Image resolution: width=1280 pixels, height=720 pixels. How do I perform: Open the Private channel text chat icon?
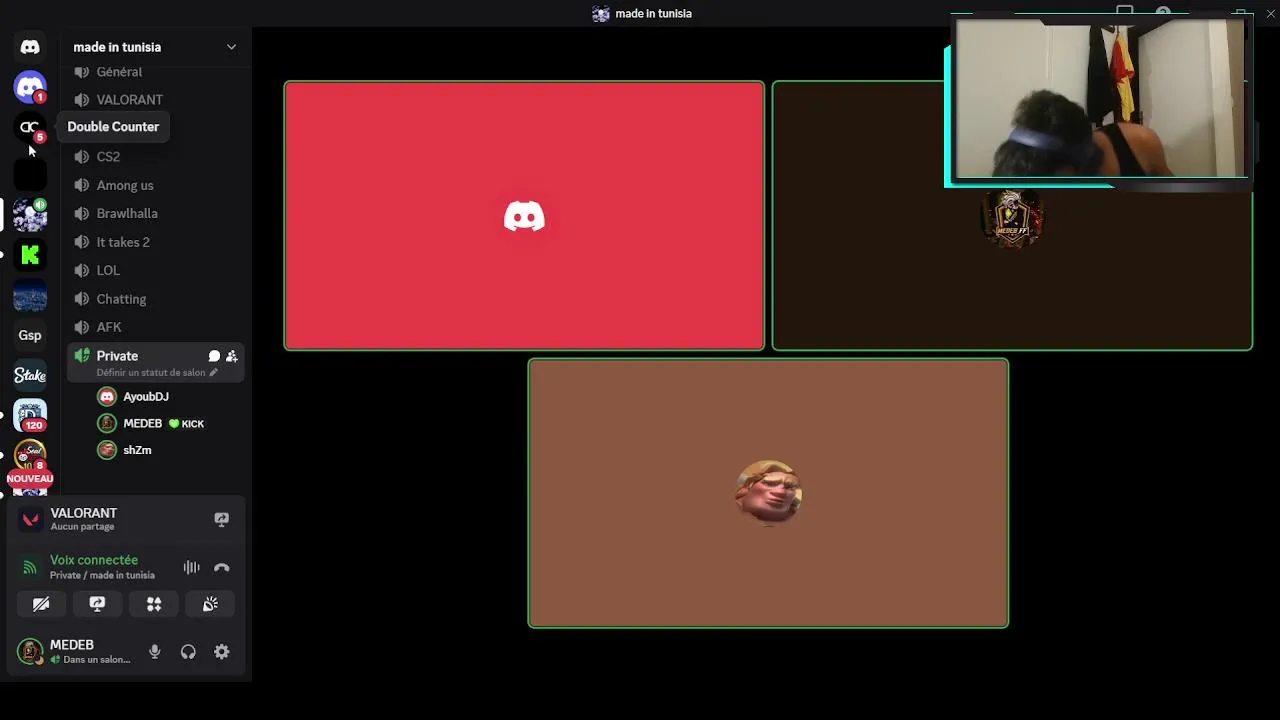click(214, 356)
